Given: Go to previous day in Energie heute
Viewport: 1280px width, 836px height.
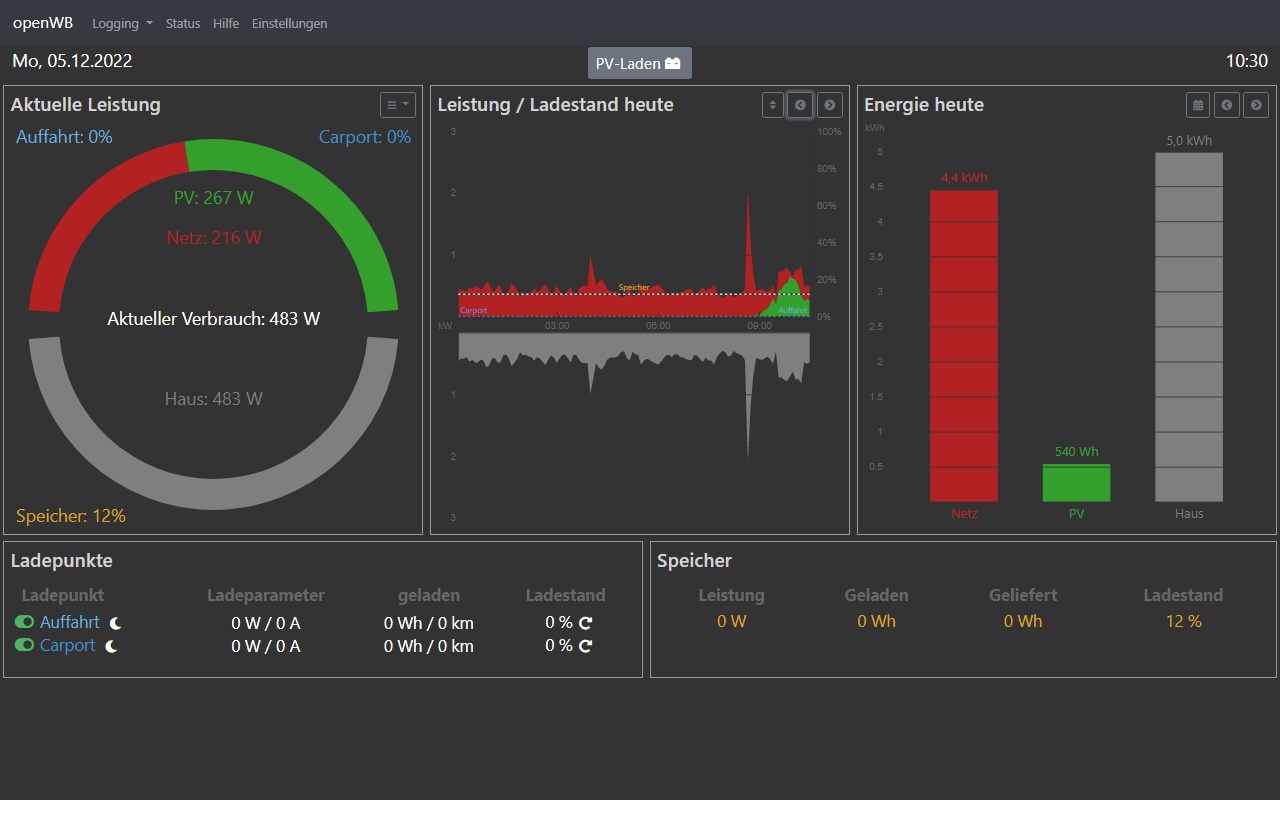Looking at the screenshot, I should [x=1226, y=105].
